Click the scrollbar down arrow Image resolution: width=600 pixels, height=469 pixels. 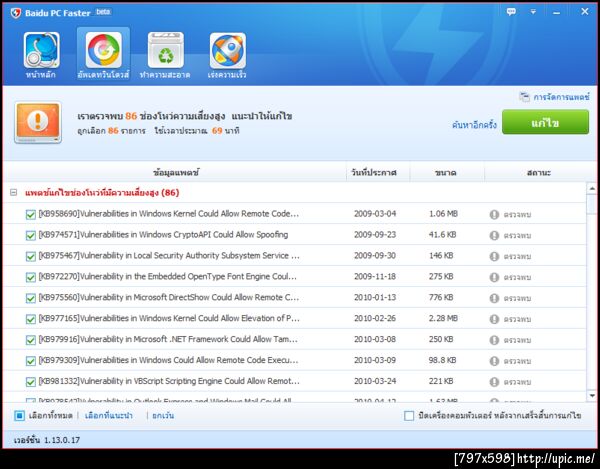(592, 396)
